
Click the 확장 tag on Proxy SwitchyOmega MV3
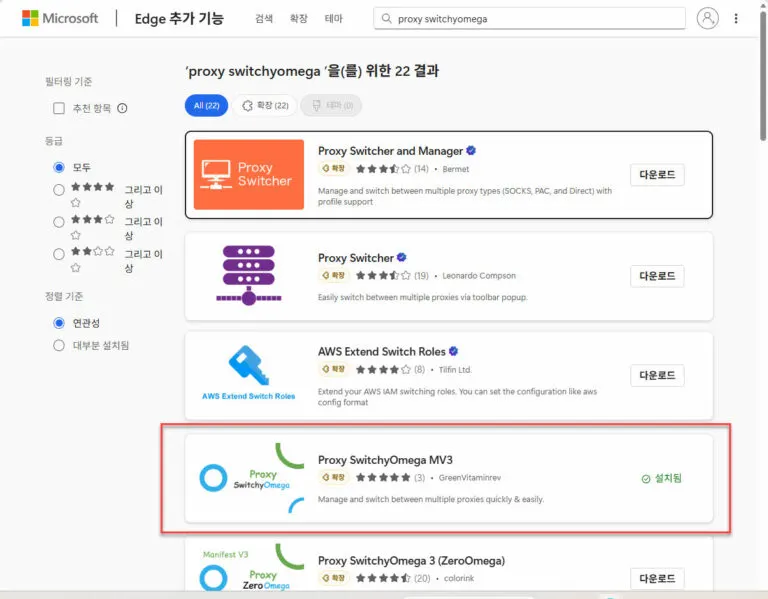[x=334, y=477]
